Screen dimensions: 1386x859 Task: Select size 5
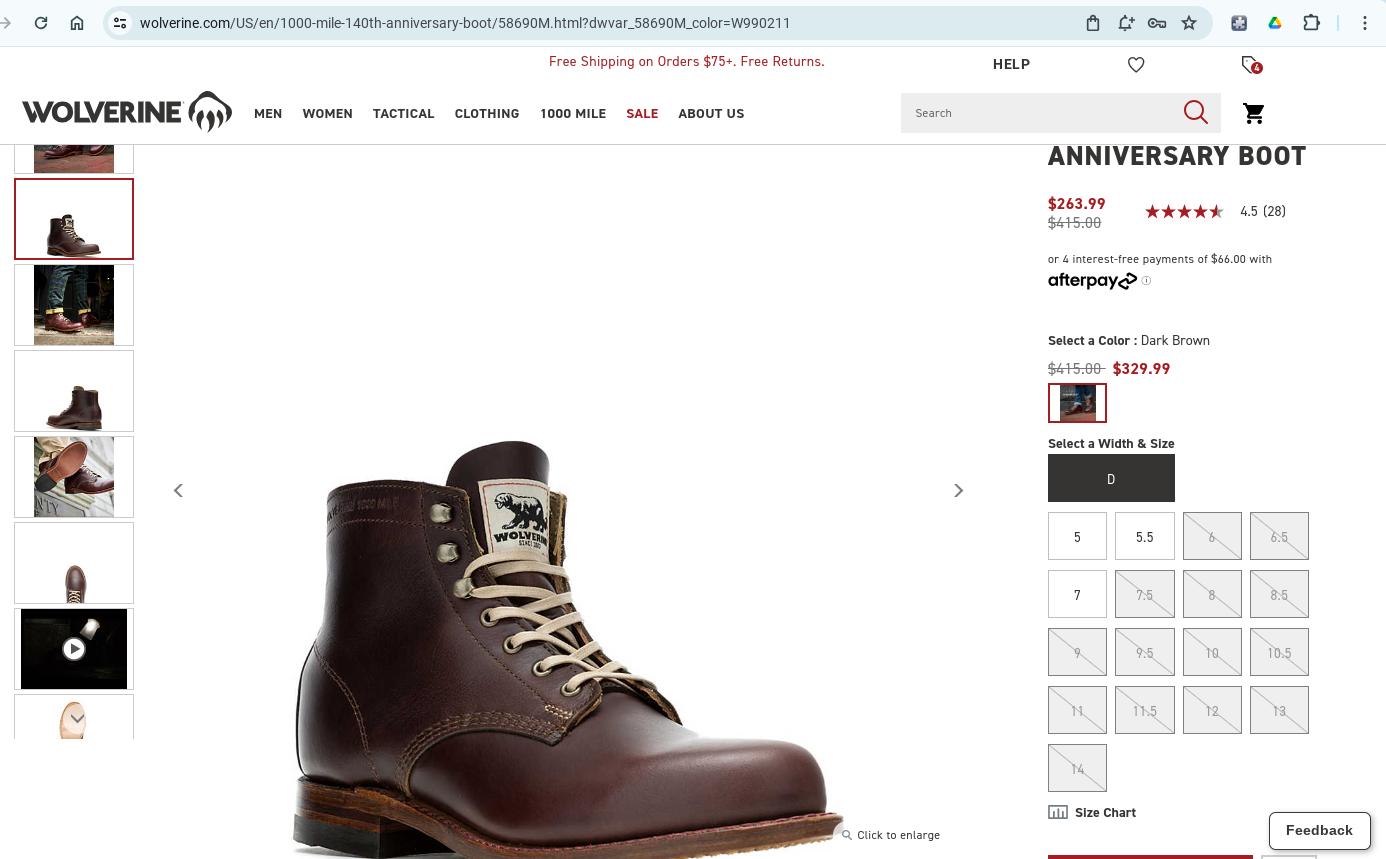pyautogui.click(x=1077, y=537)
